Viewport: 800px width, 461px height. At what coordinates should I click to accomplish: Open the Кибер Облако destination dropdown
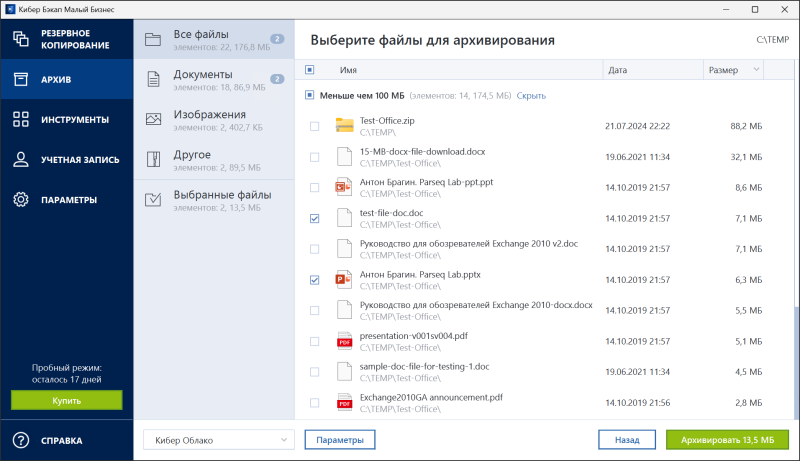[x=218, y=440]
